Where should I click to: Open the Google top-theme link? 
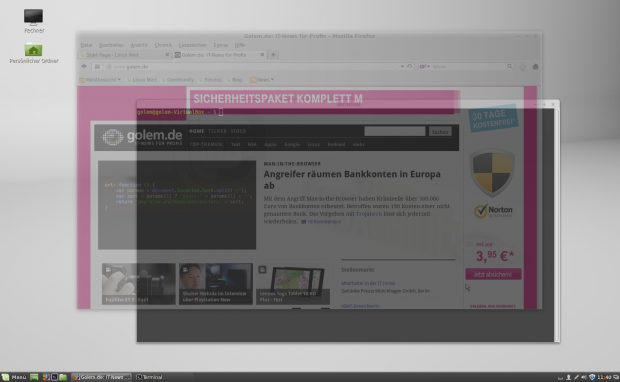pyautogui.click(x=292, y=144)
